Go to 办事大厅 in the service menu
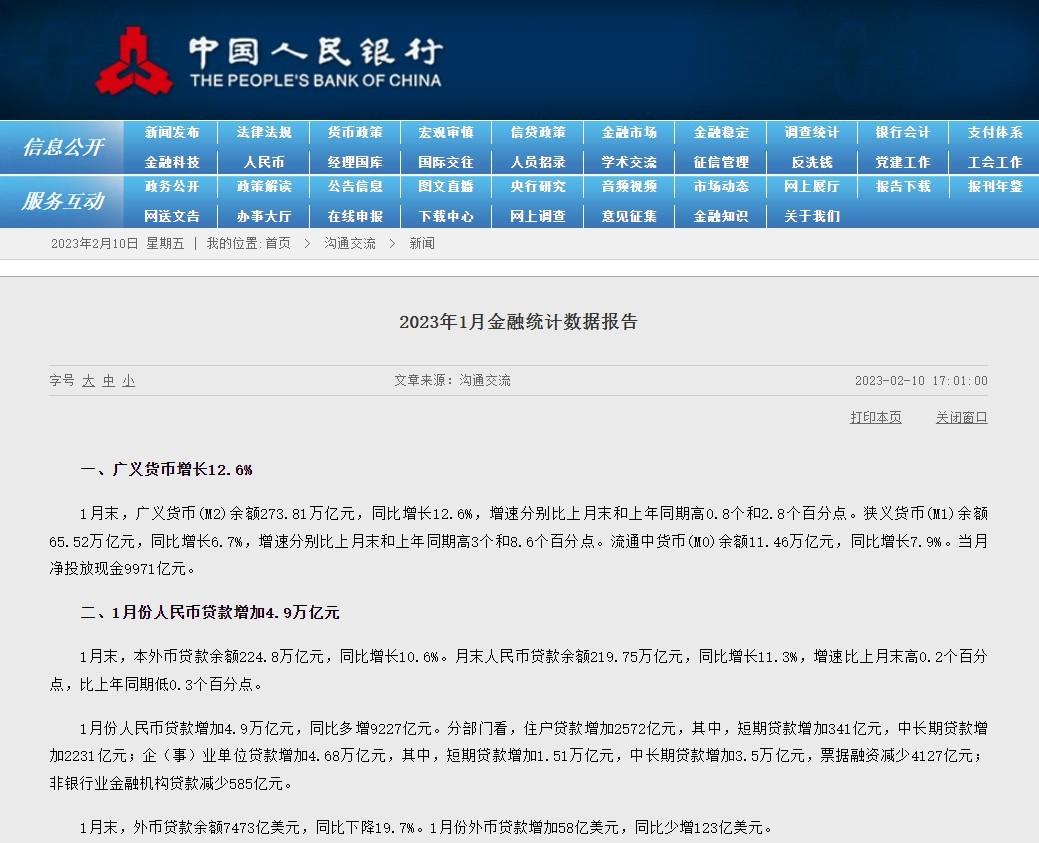This screenshot has height=843, width=1039. 264,216
